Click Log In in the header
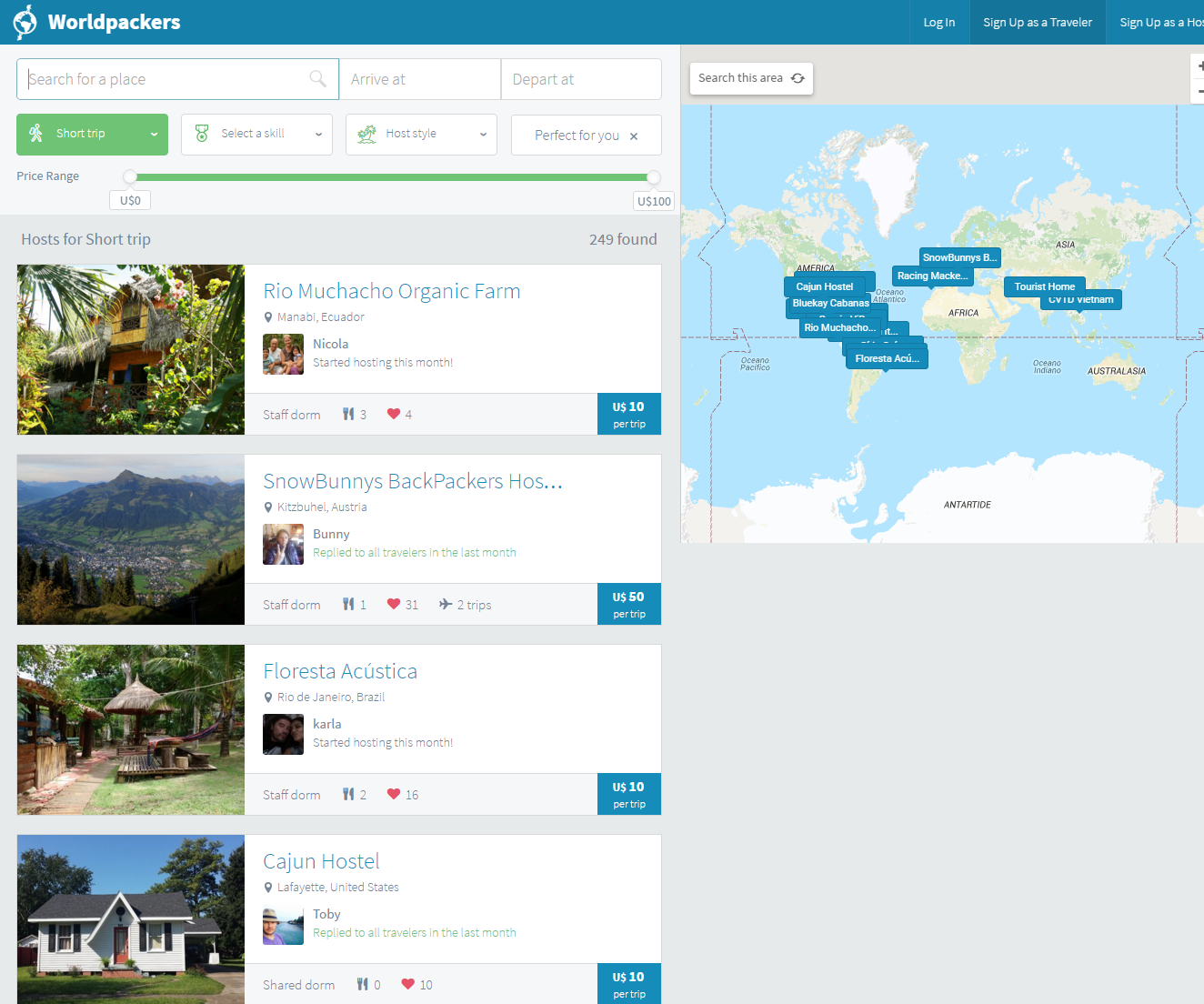 [939, 22]
